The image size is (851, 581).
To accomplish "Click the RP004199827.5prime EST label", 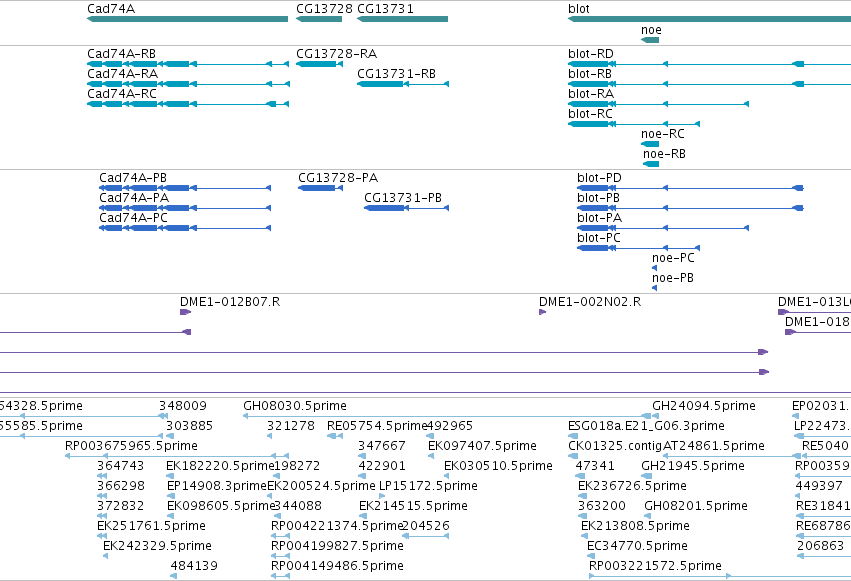I will [x=337, y=547].
